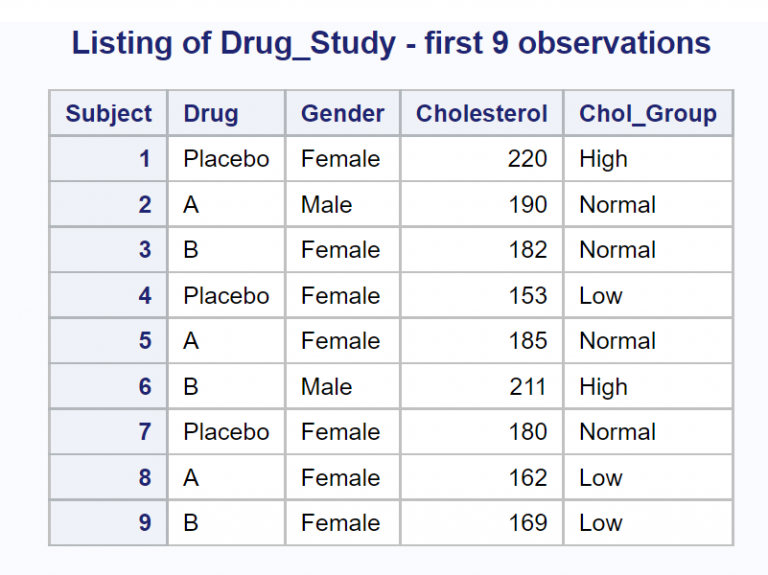The image size is (768, 575).
Task: Select subject number 9 row header
Action: (145, 523)
